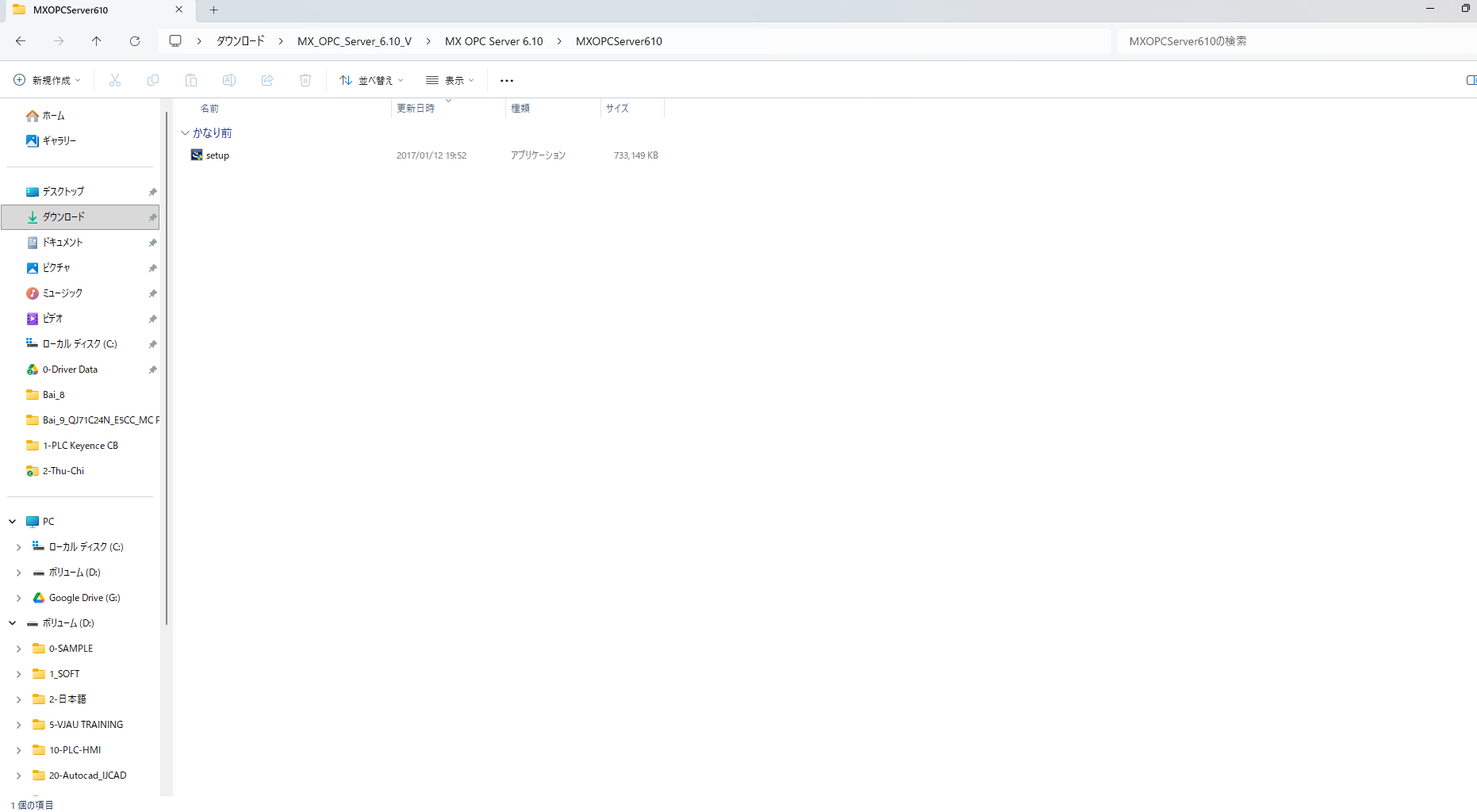Viewport: 1477px width, 812px height.
Task: Open the 新規作成 new item dropdown
Action: [48, 80]
